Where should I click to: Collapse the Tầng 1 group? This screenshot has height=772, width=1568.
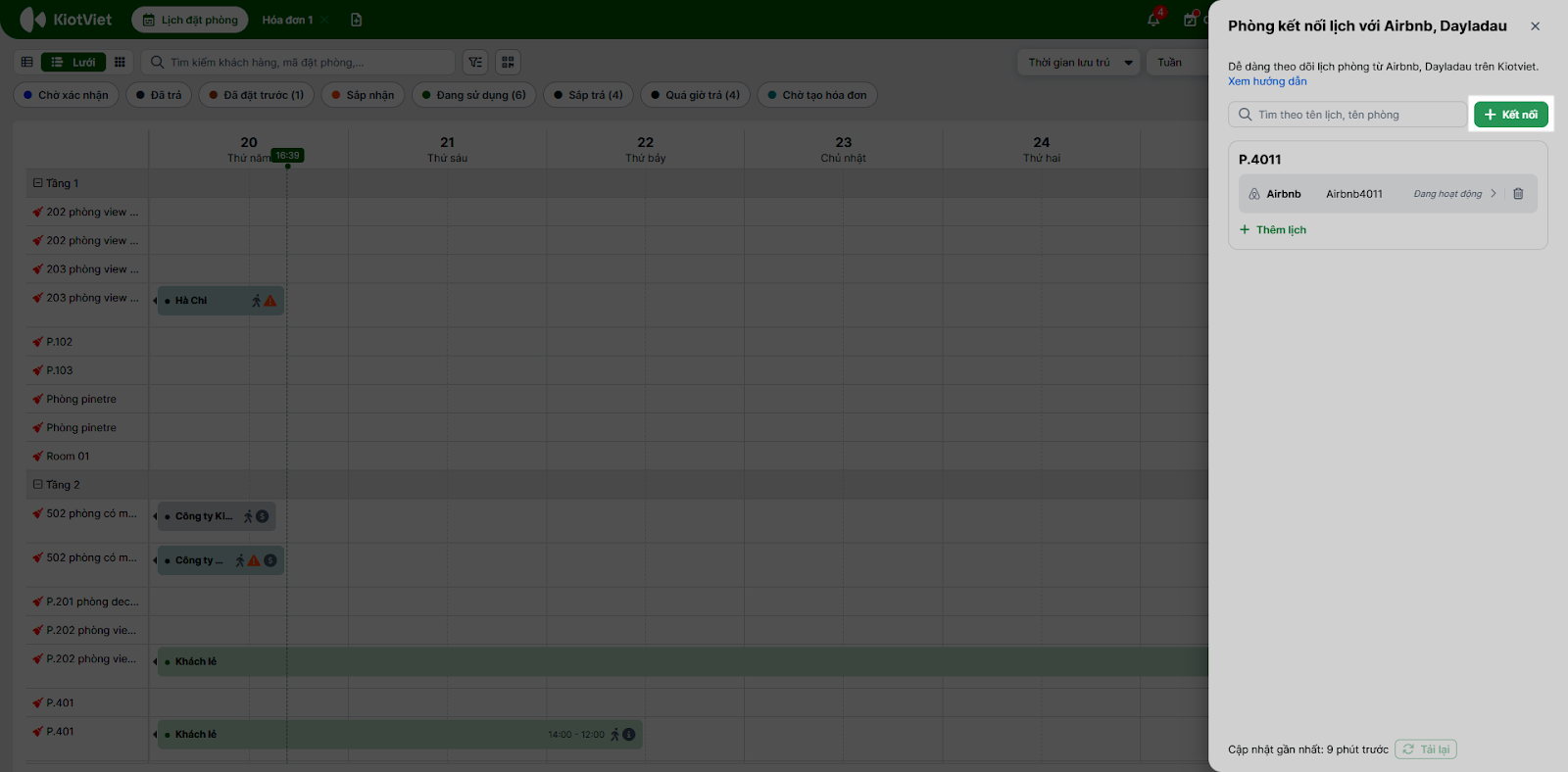tap(38, 183)
